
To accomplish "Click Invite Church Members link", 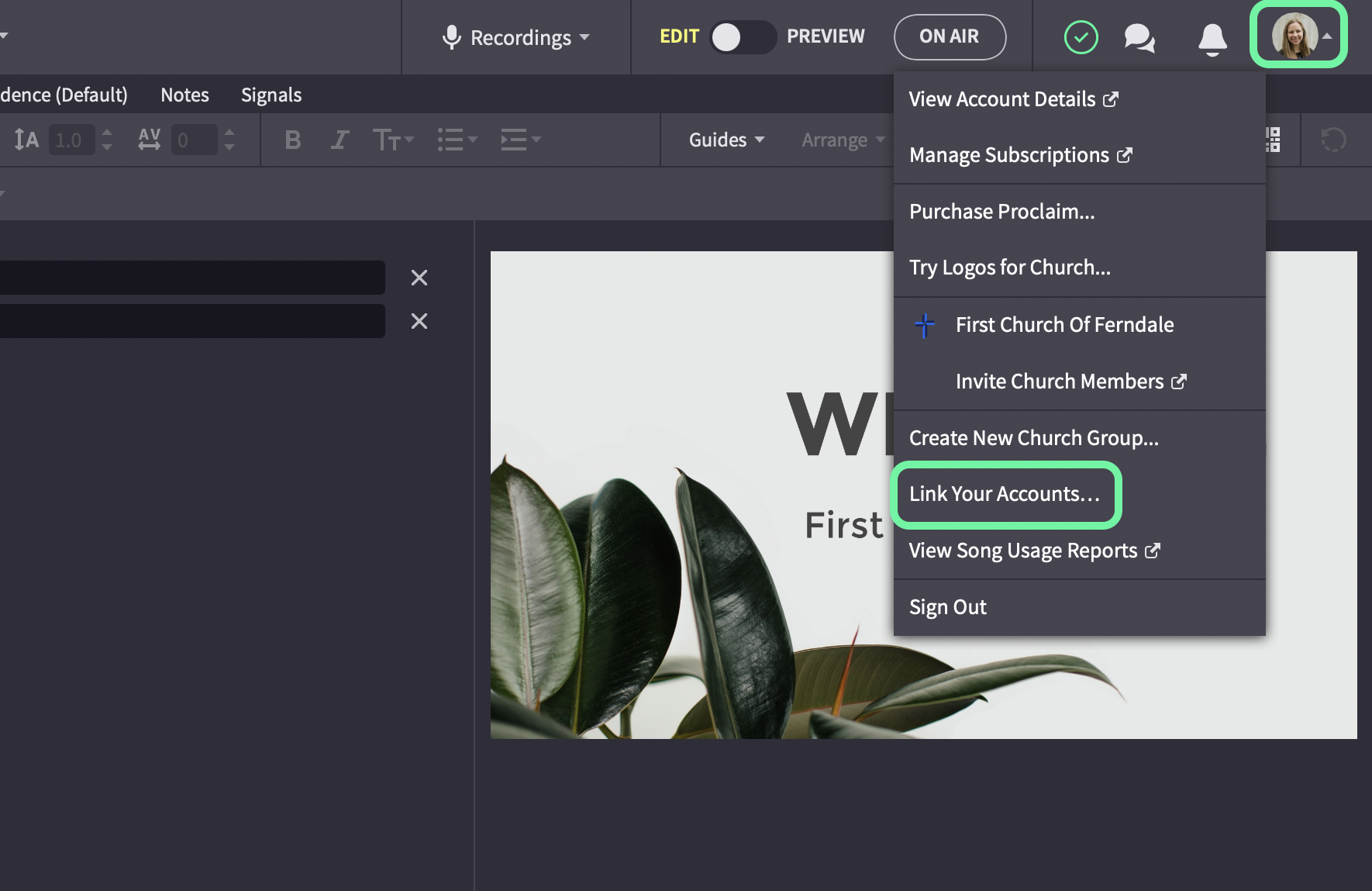I will tap(1079, 382).
